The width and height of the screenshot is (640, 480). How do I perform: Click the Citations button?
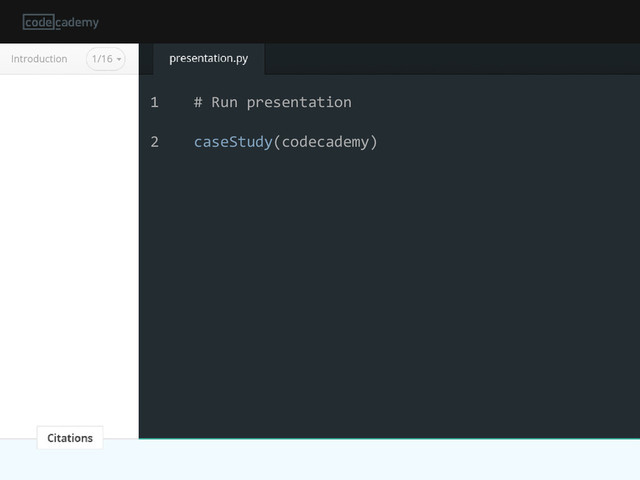point(70,438)
